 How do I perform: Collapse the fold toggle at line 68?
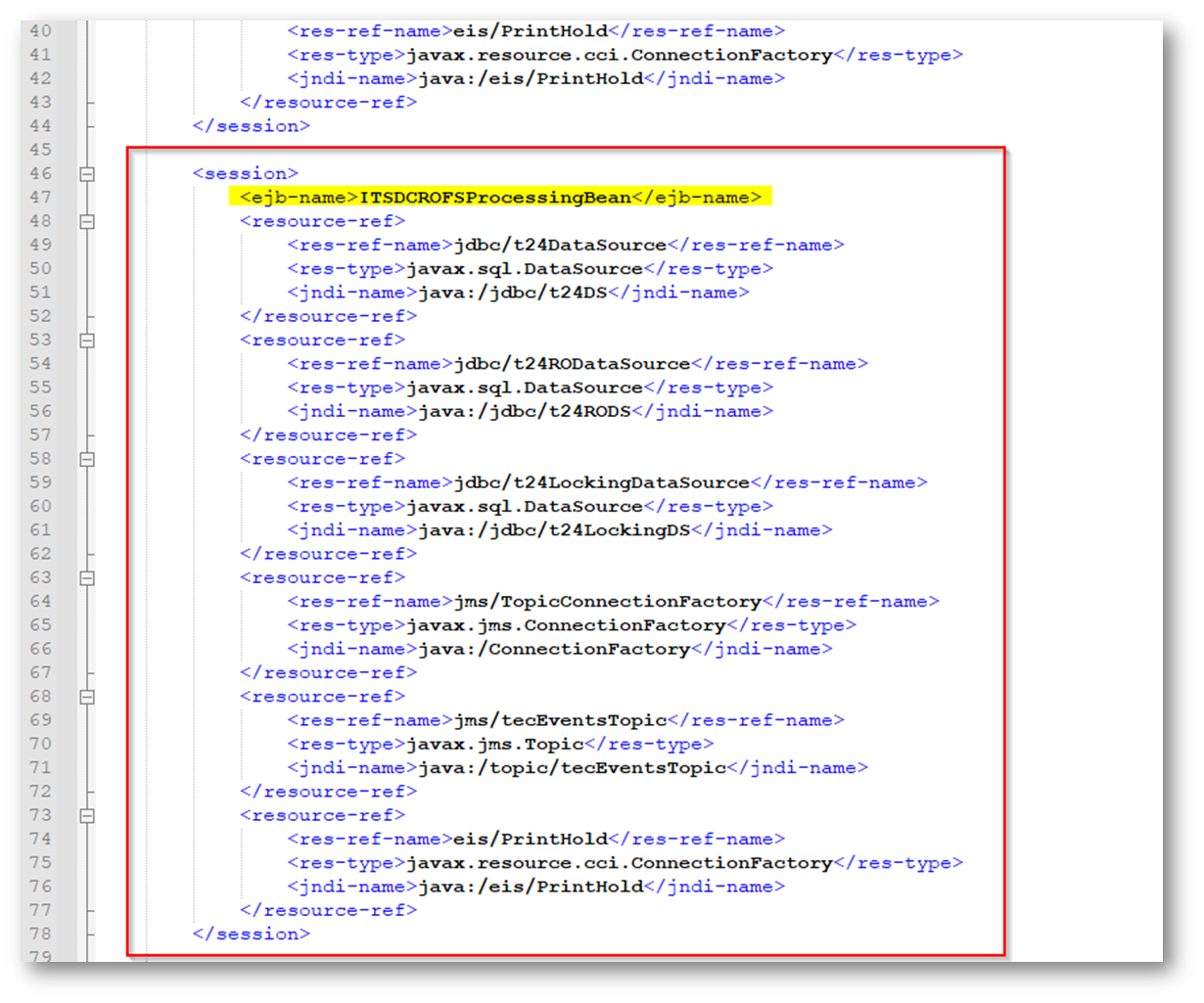(87, 697)
